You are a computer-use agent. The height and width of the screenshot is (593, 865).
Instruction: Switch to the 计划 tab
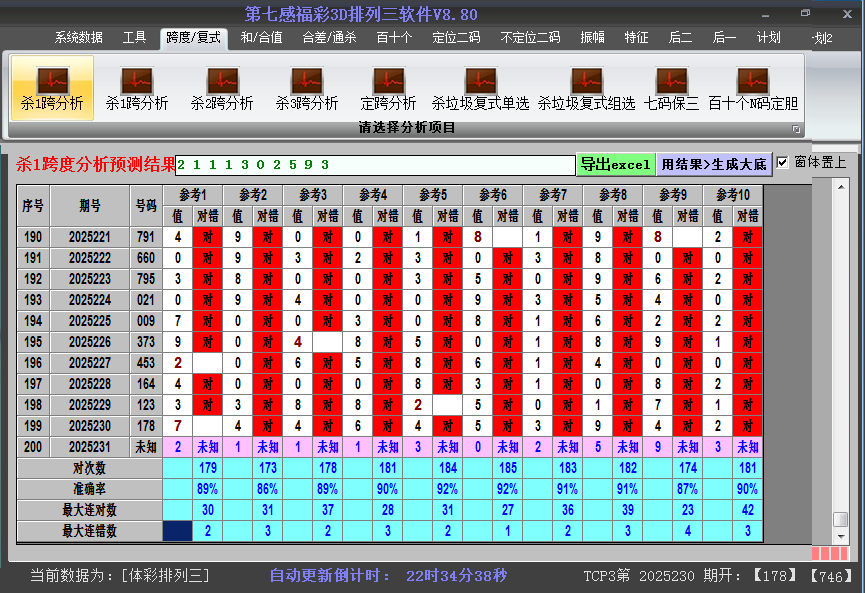coord(768,38)
